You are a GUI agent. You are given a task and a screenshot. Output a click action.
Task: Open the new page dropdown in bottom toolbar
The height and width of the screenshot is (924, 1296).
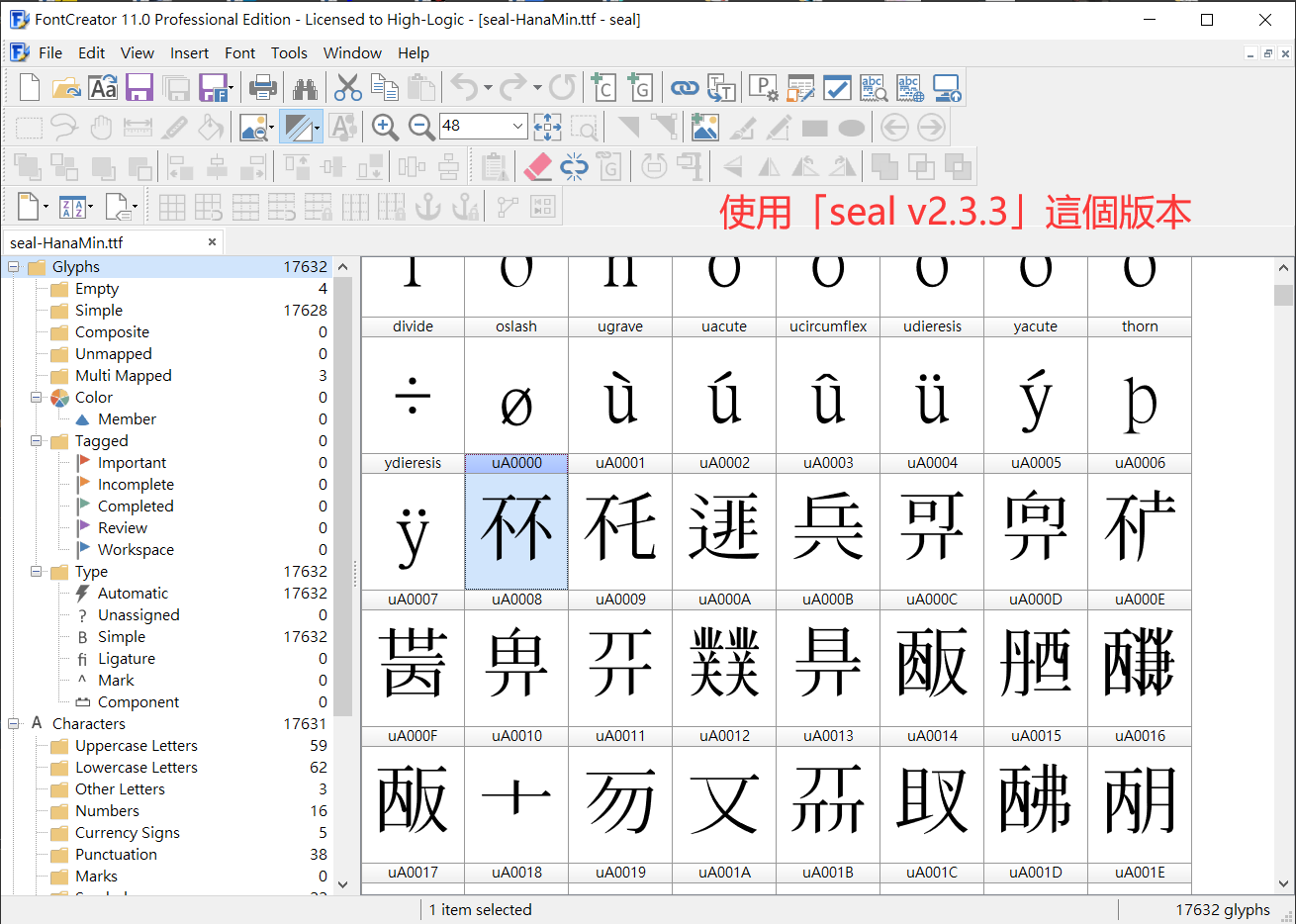[46, 207]
